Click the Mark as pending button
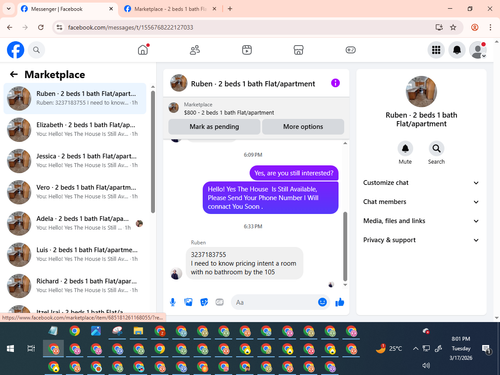This screenshot has width=500, height=375. click(x=214, y=127)
